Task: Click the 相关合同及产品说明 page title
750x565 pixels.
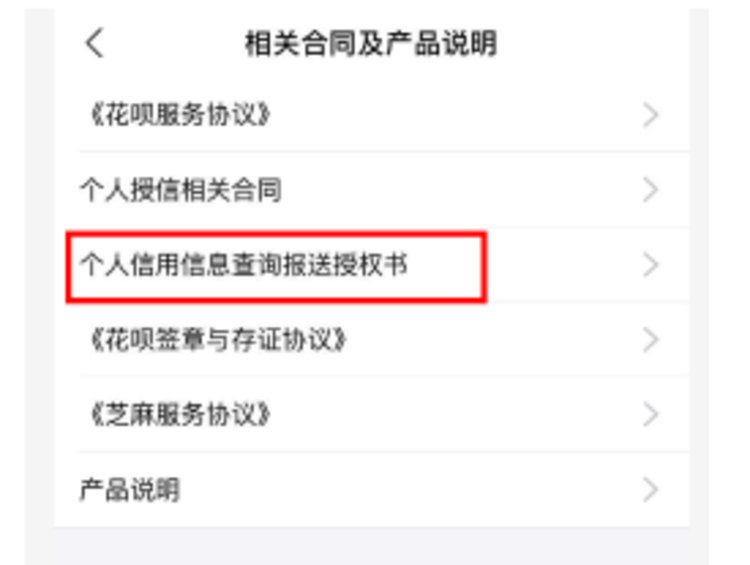Action: click(371, 44)
